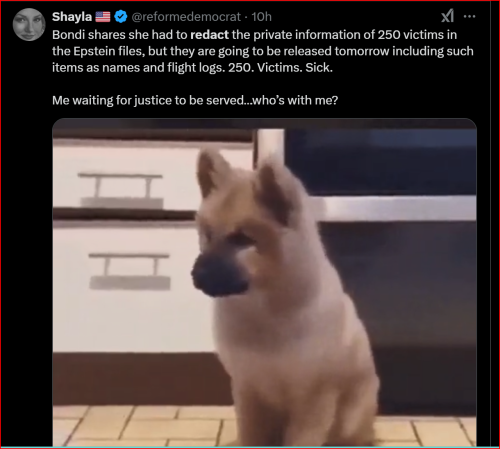Click the US flag emoji beside Shayla
The height and width of the screenshot is (449, 500).
[103, 17]
